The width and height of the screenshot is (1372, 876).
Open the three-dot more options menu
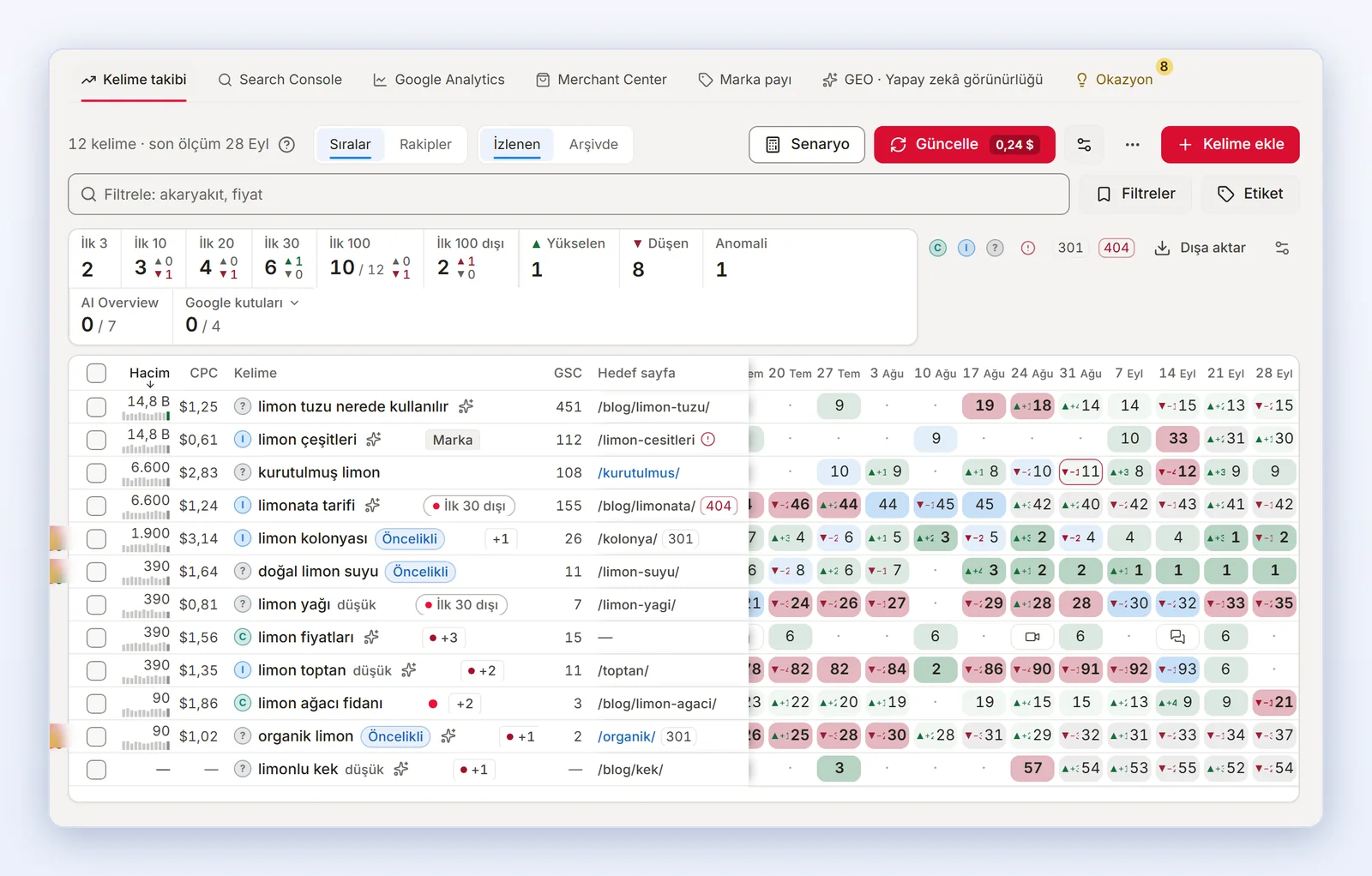click(1132, 145)
